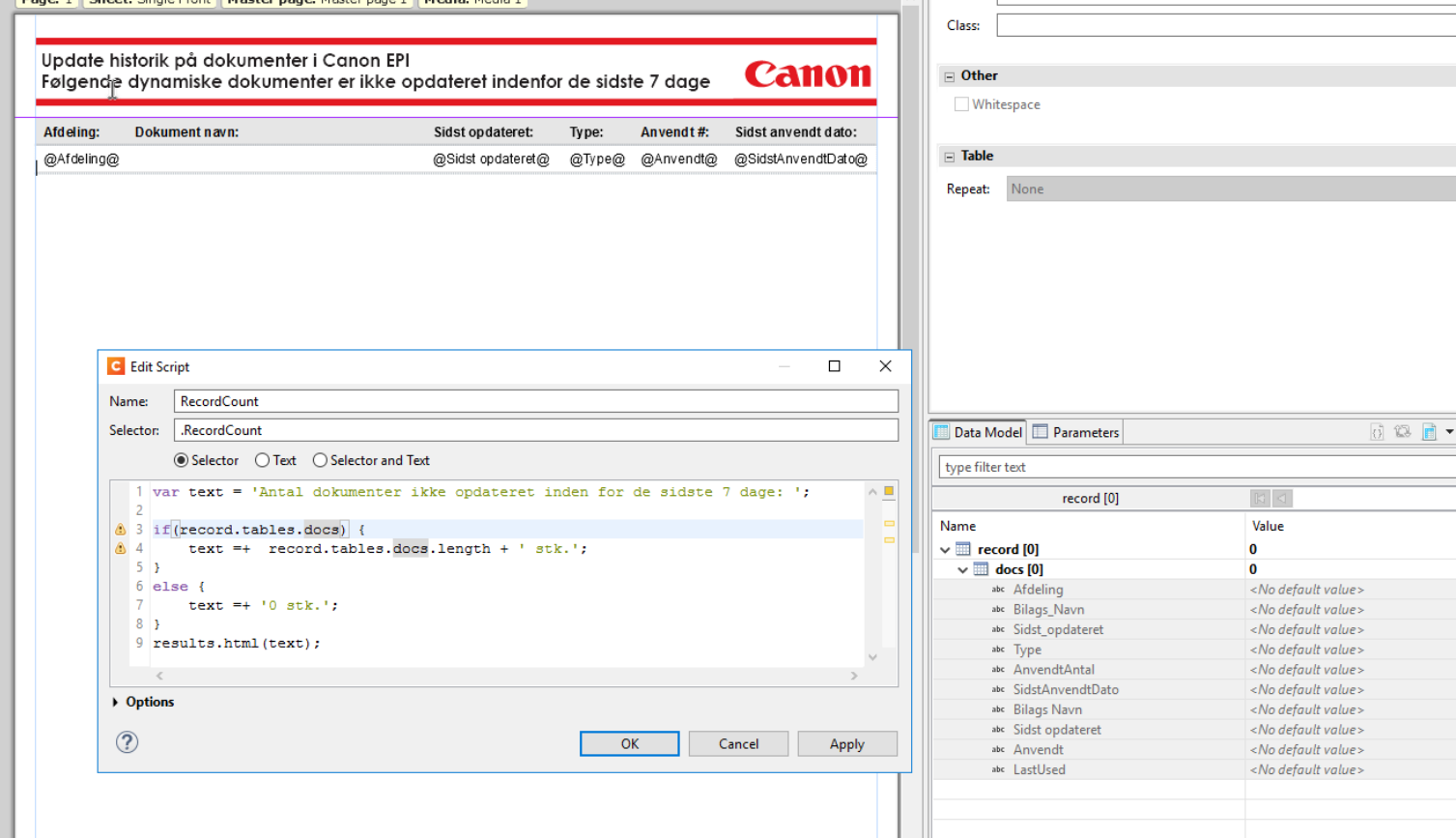Open the Data Model panel view menu arrow
Image resolution: width=1456 pixels, height=838 pixels.
1449,432
